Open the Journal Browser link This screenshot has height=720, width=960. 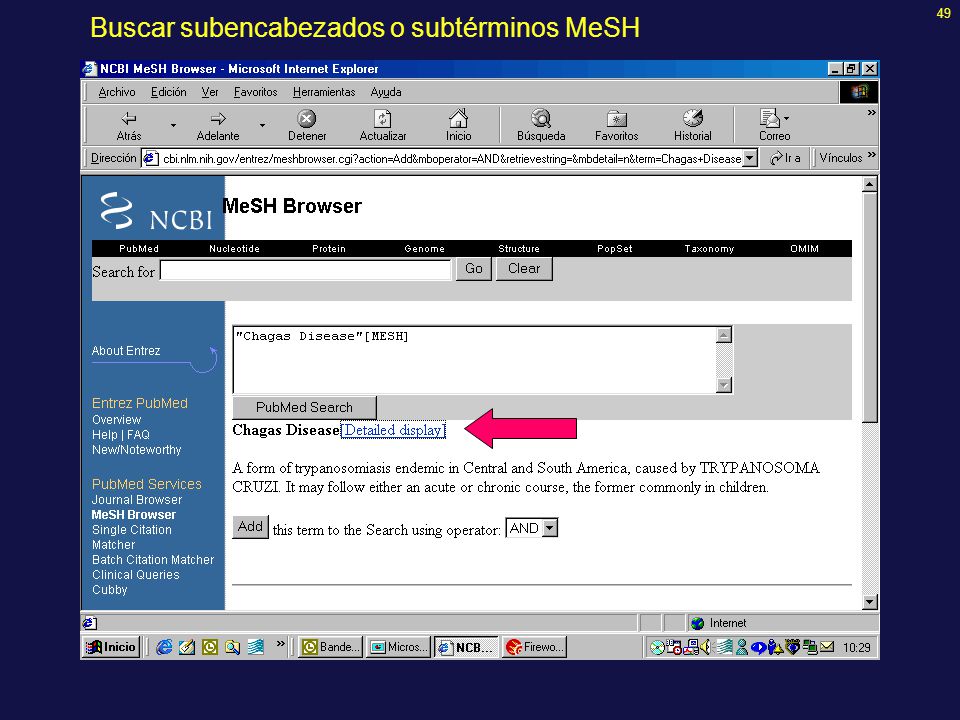click(137, 500)
